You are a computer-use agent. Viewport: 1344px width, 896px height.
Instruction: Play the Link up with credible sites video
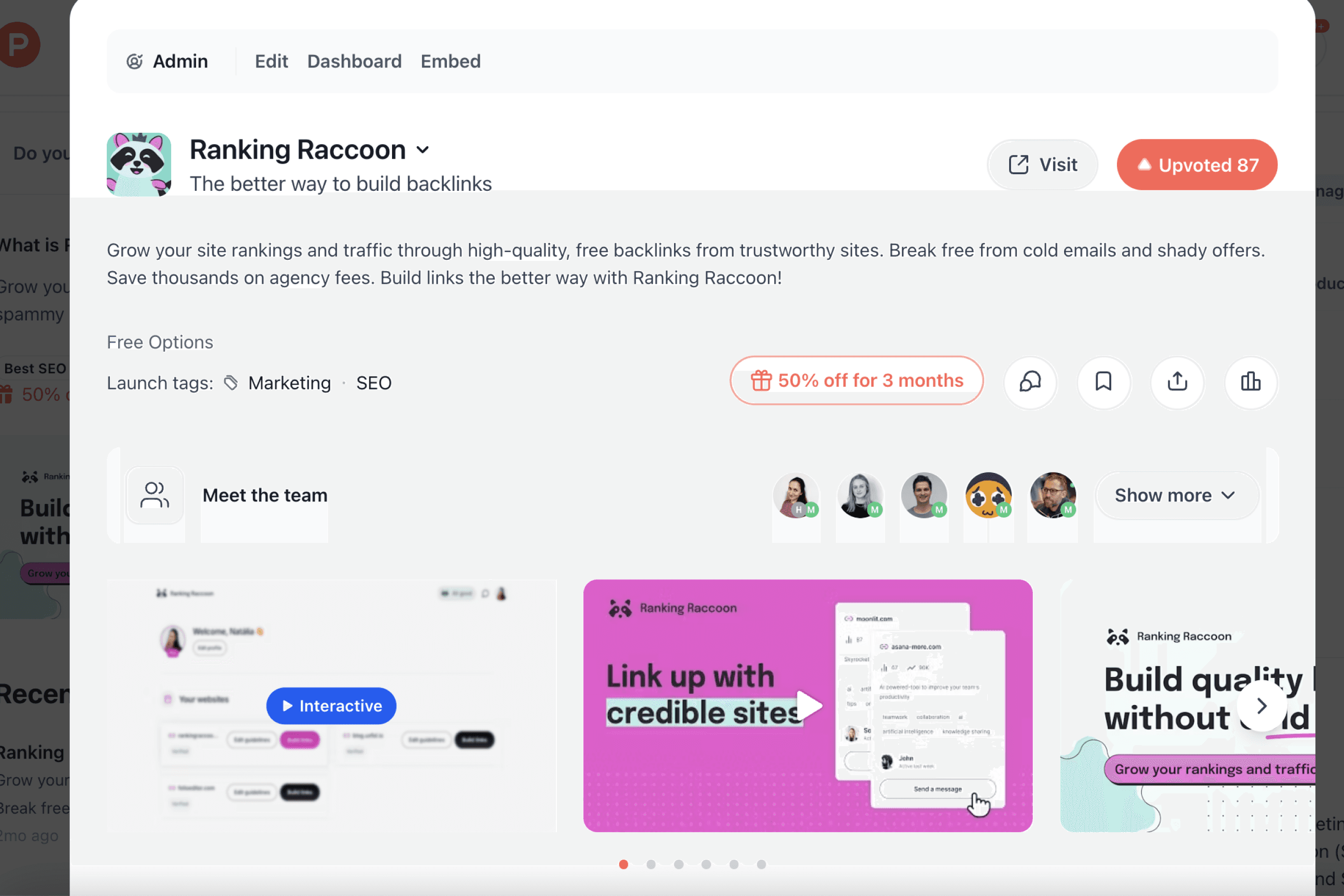(x=808, y=706)
